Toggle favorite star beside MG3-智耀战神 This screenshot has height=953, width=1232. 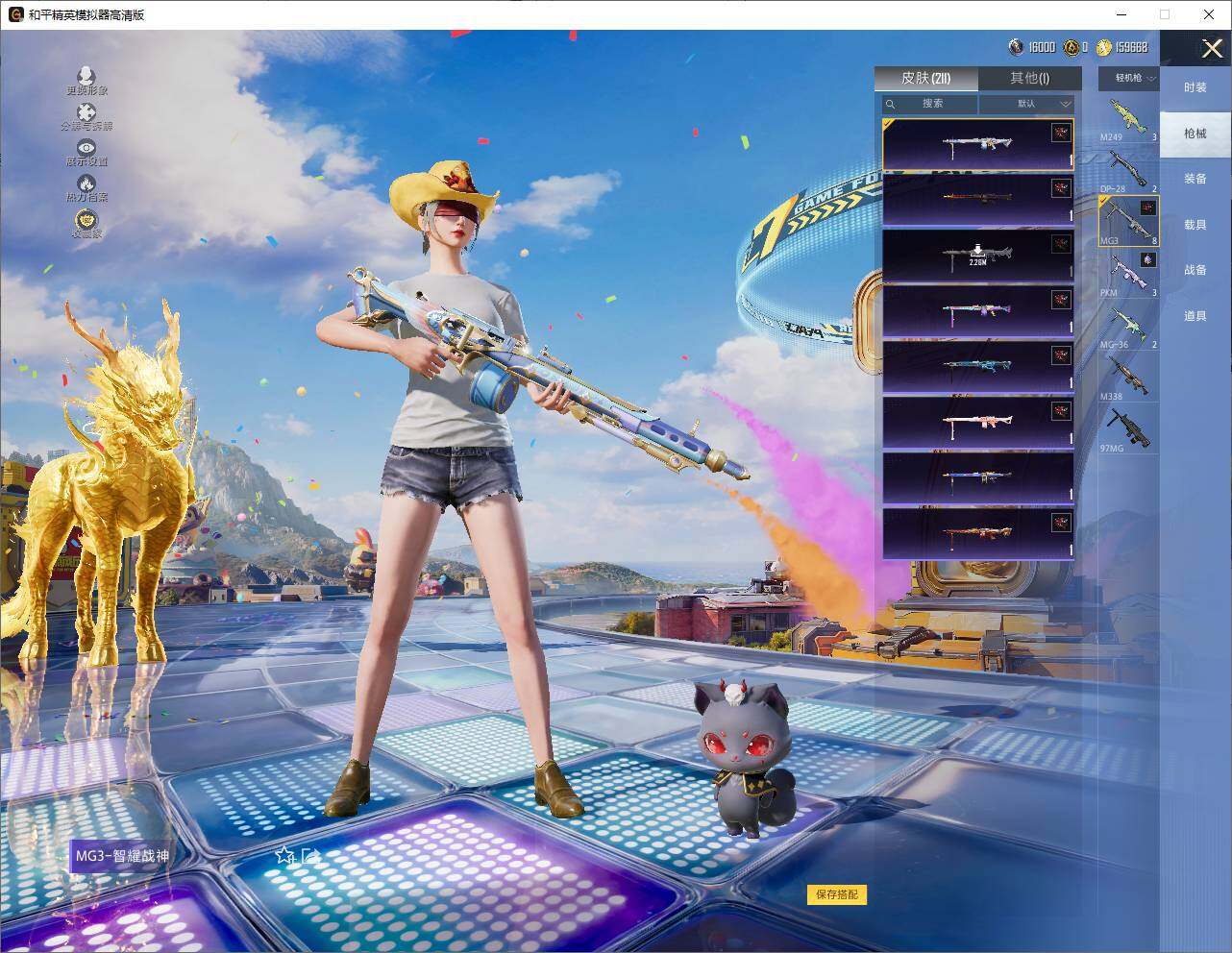284,855
